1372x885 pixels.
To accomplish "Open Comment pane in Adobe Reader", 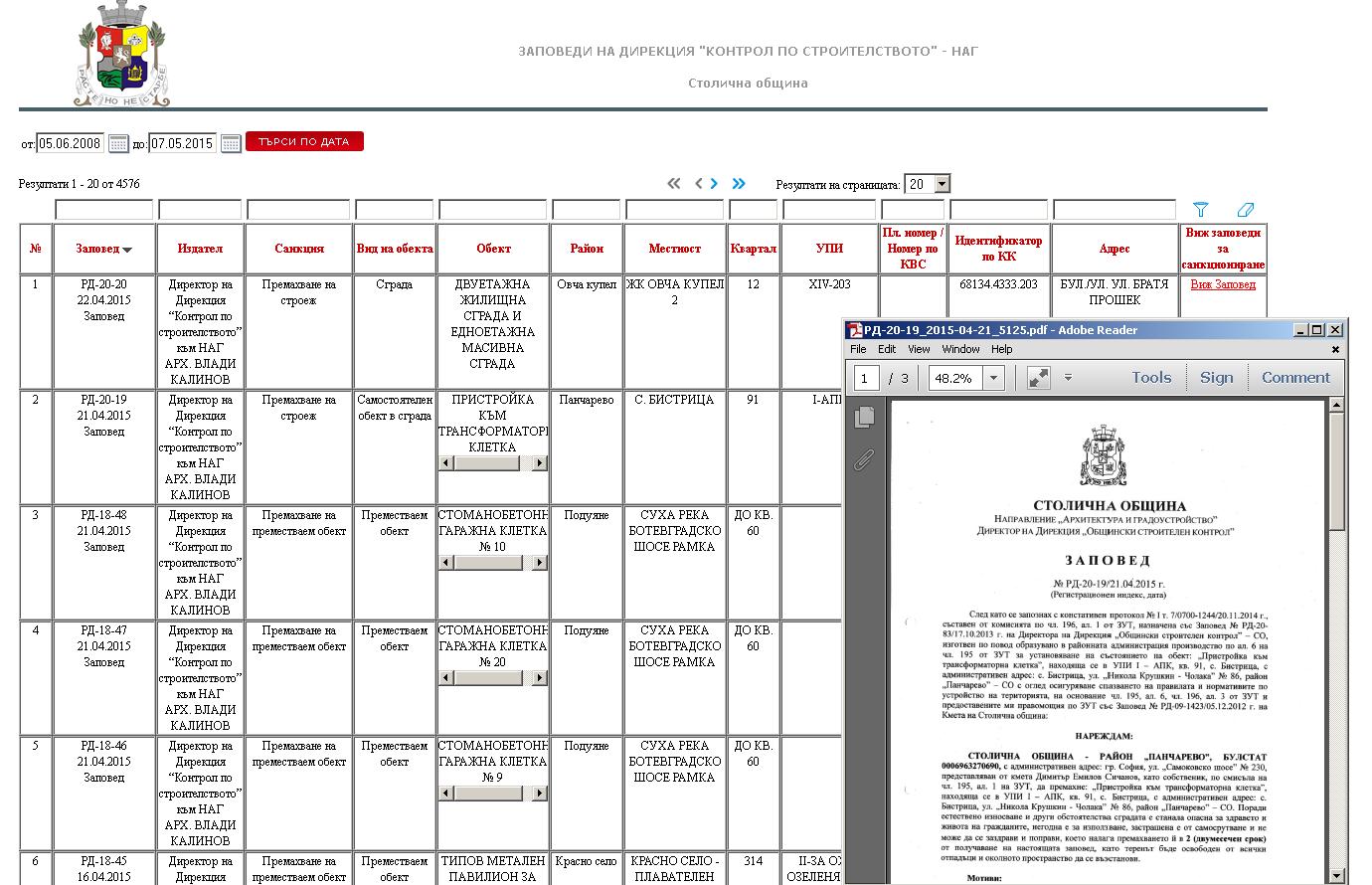I will 1295,378.
